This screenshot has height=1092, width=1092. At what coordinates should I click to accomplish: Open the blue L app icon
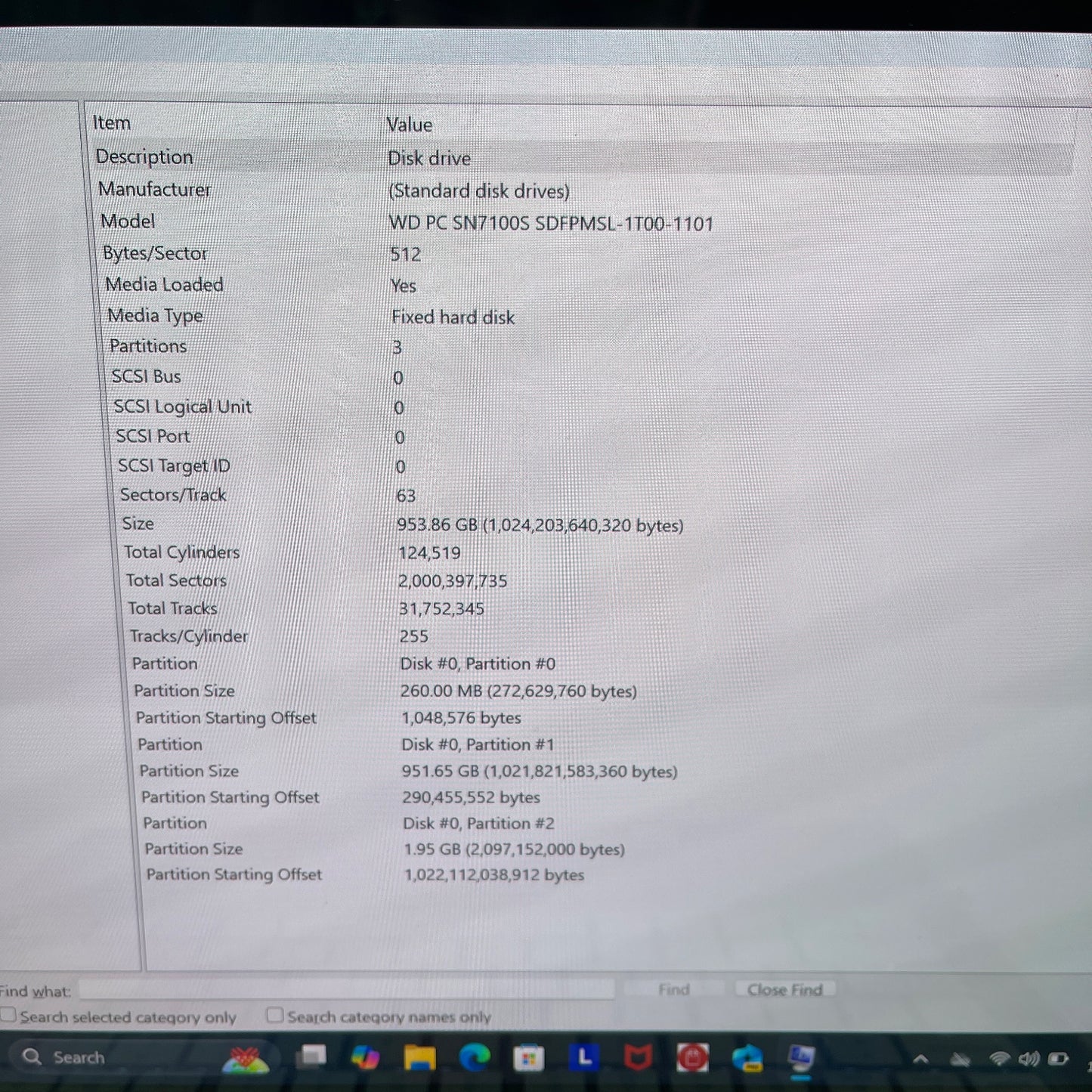click(x=584, y=1058)
